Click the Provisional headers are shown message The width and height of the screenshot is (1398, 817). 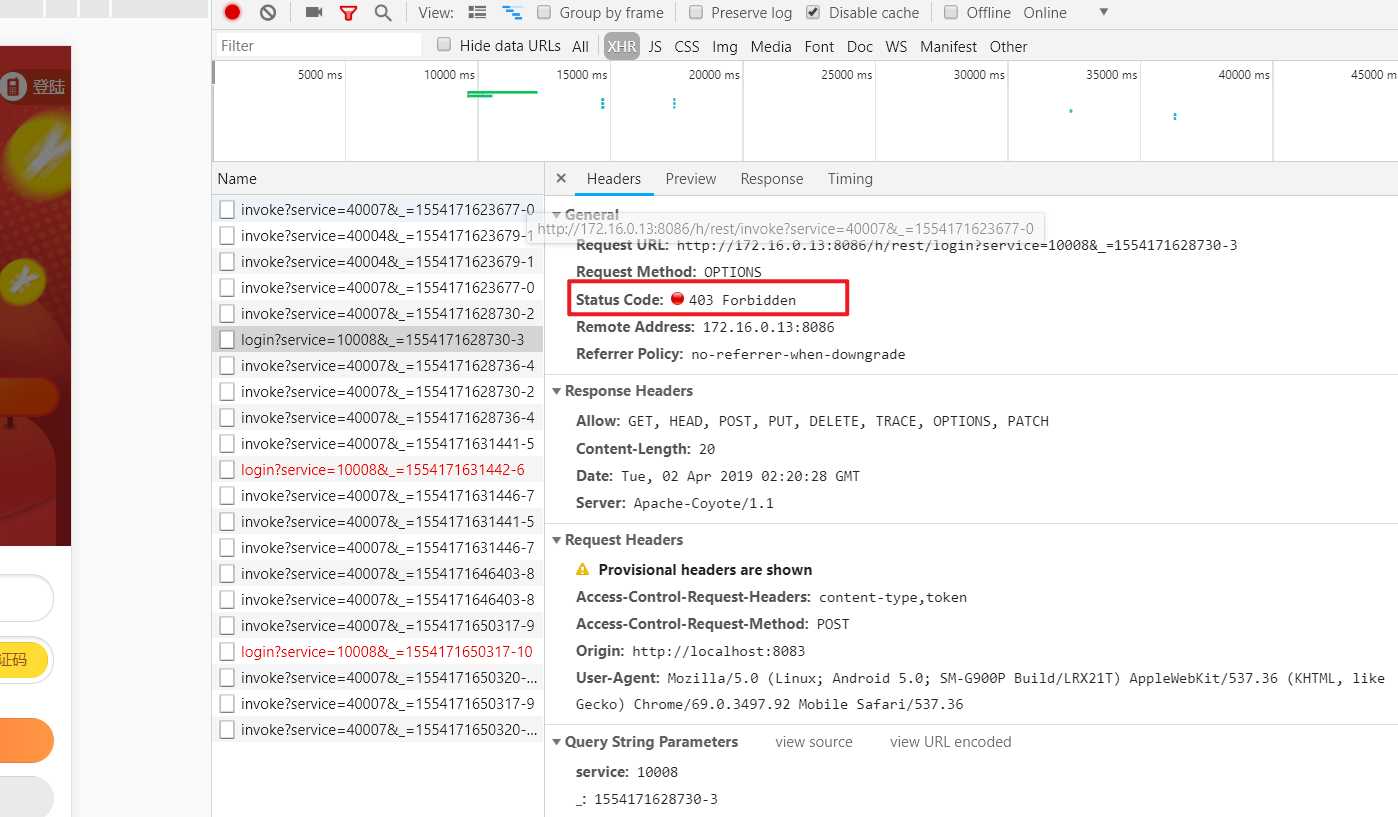tap(705, 569)
